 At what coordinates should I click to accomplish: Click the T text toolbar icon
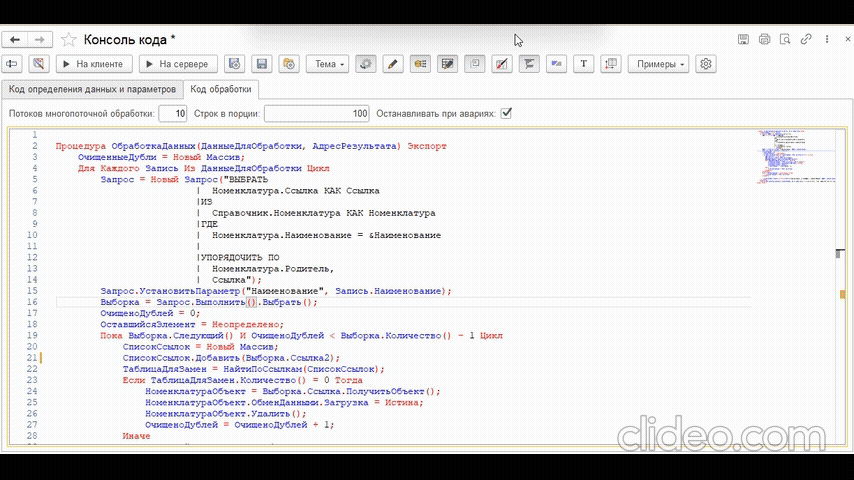coord(583,64)
